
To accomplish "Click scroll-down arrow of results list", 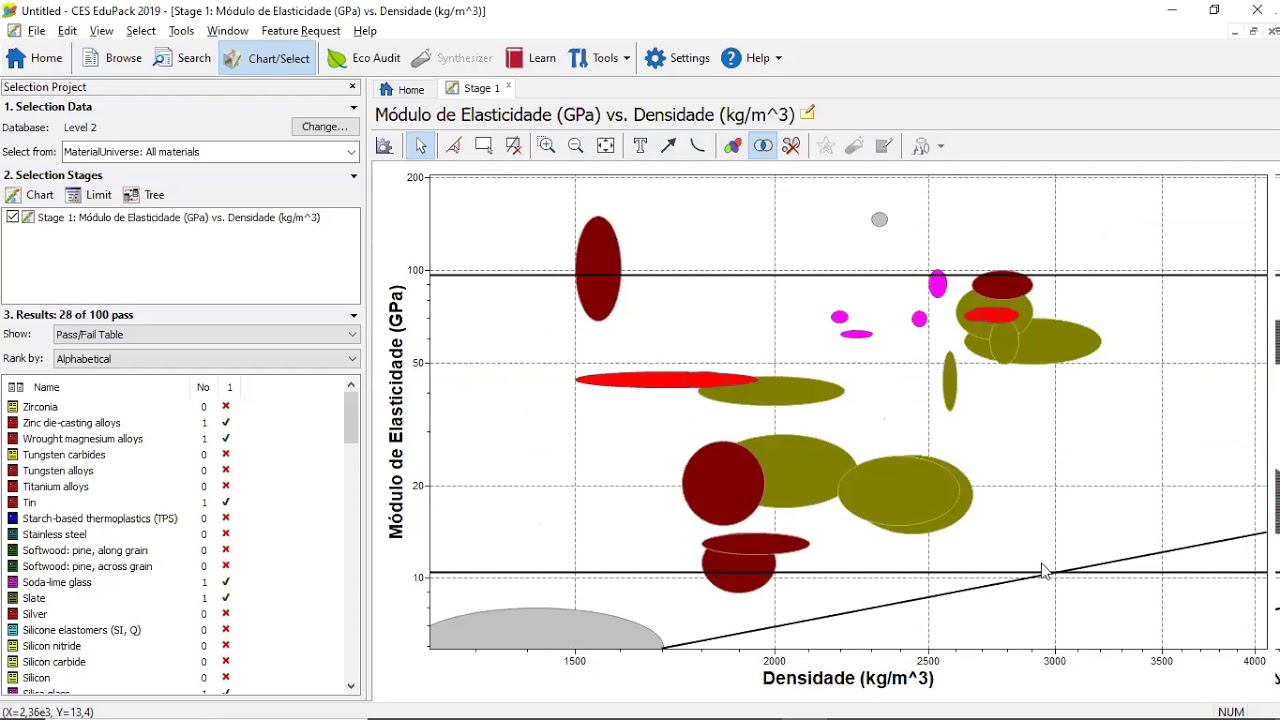I will click(351, 686).
